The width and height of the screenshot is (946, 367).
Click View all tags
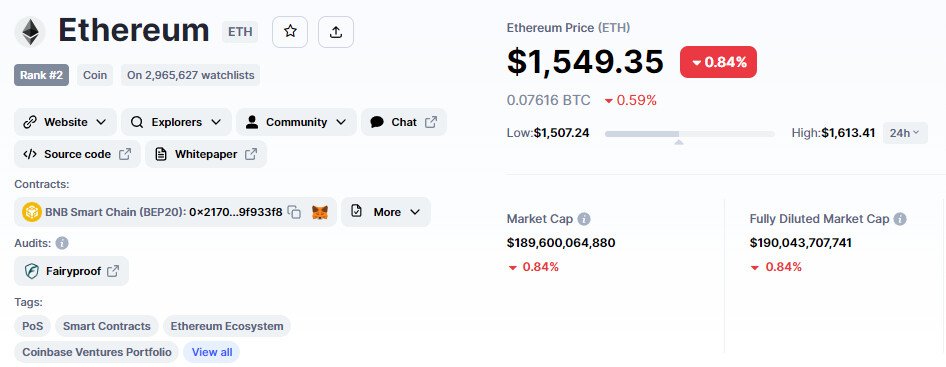[212, 352]
